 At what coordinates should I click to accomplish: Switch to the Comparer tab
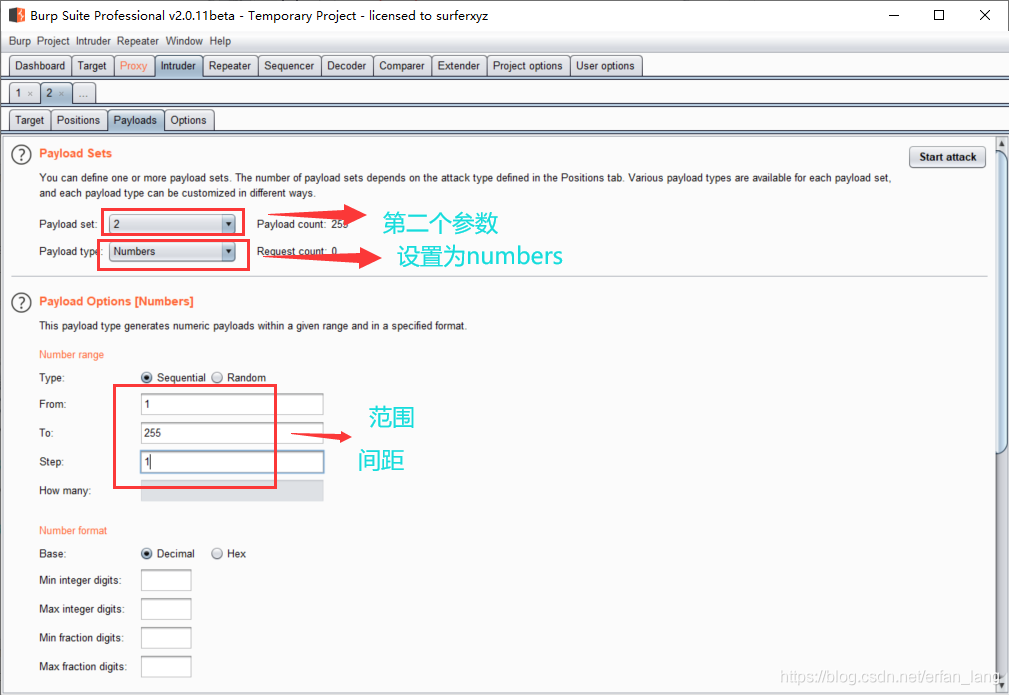point(402,66)
